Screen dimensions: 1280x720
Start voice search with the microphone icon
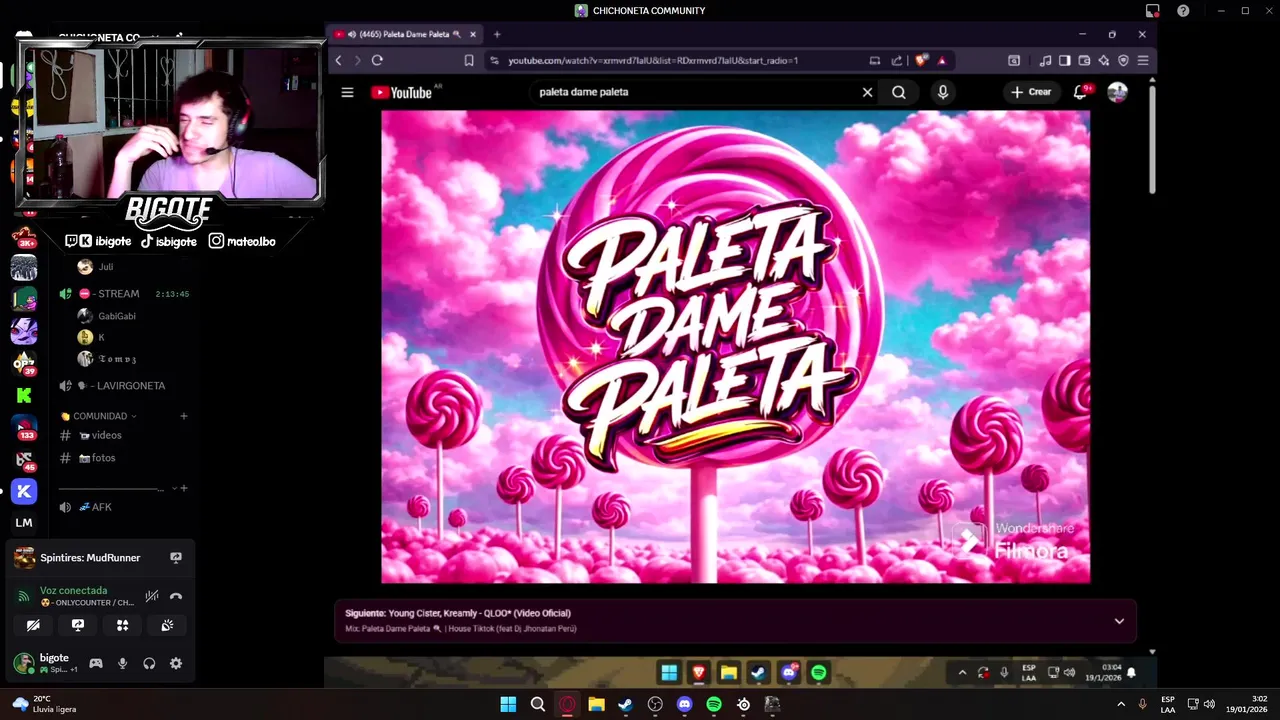point(942,92)
